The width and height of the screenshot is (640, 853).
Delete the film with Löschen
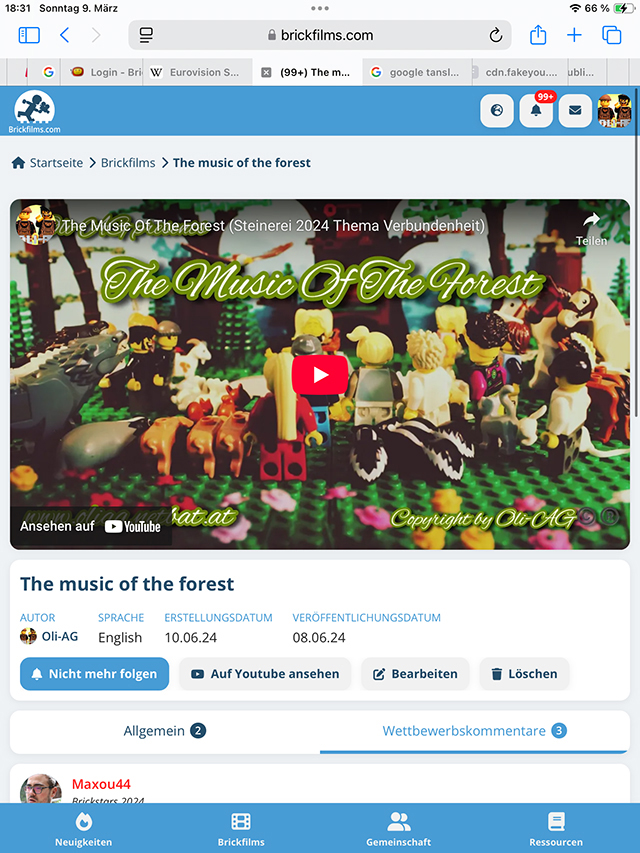point(524,673)
